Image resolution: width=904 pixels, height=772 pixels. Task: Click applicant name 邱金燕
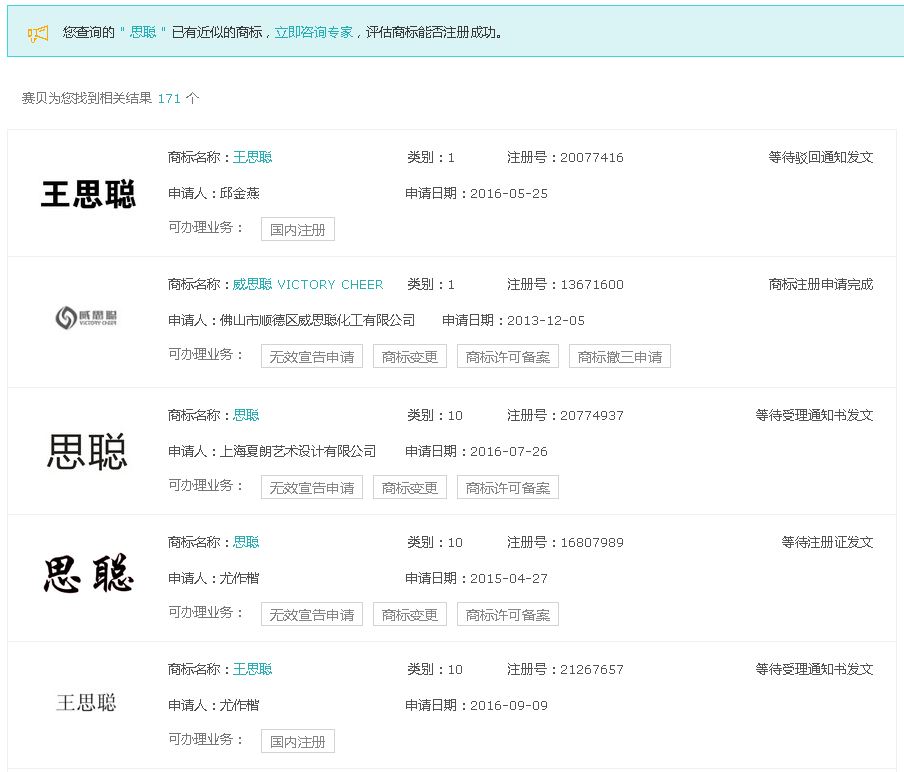coord(240,193)
